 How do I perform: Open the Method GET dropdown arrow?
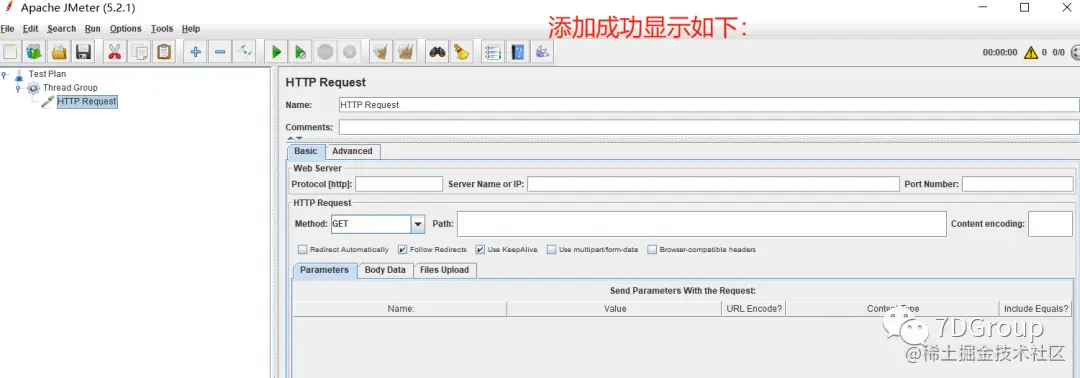(x=417, y=224)
